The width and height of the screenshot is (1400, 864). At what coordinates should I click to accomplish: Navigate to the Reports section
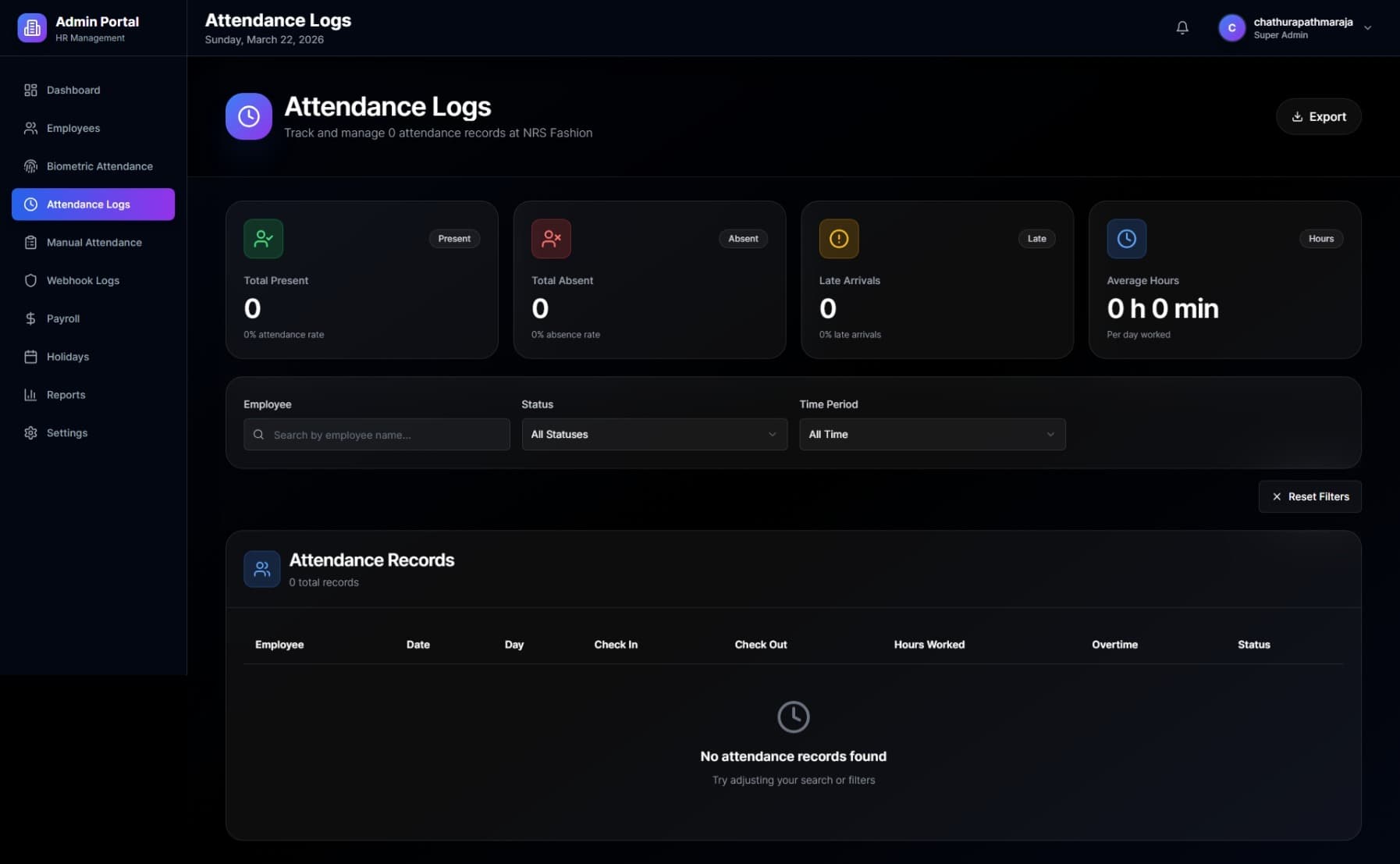click(x=66, y=395)
